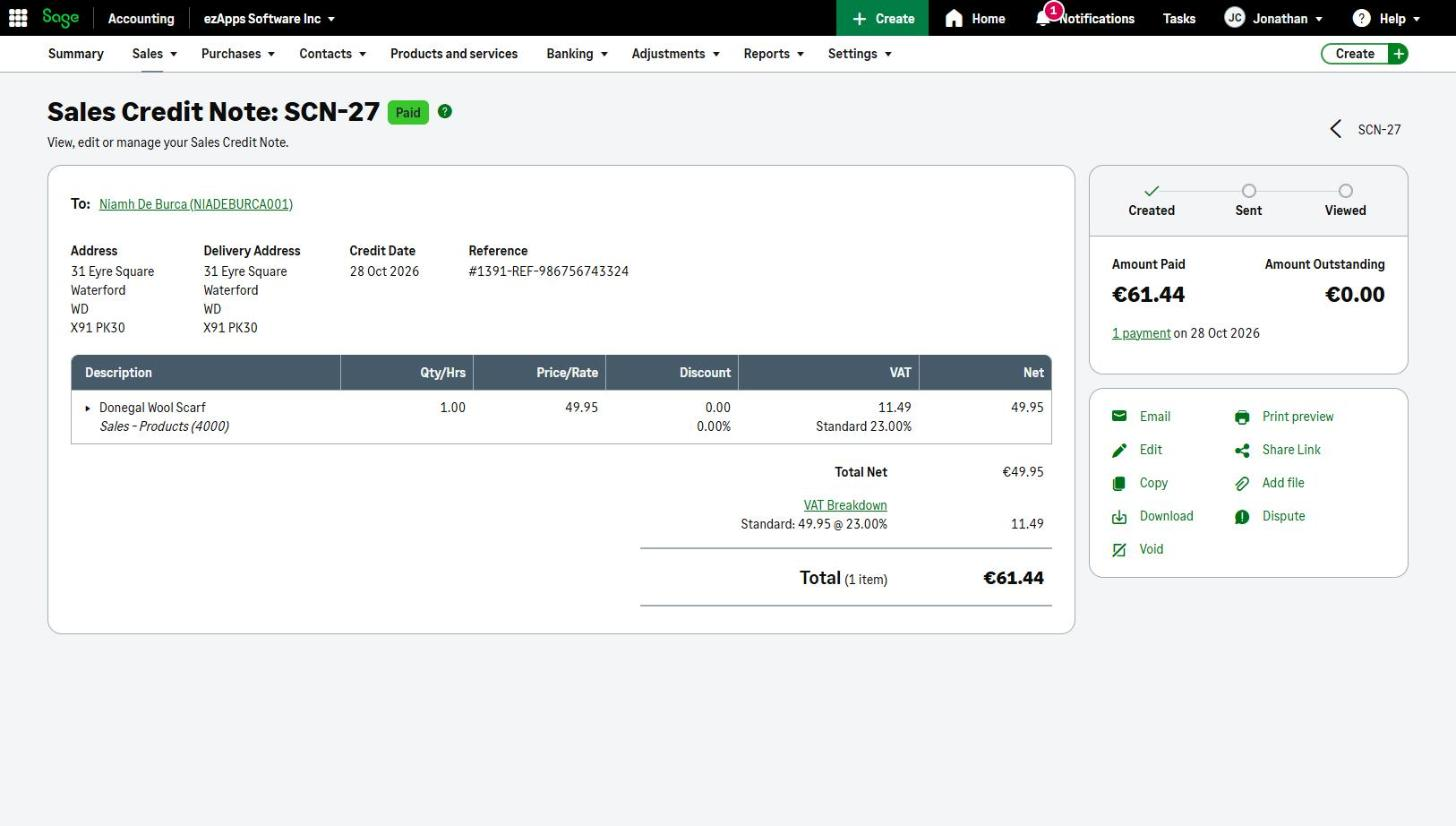
Task: Open the Reports dropdown menu
Action: point(774,54)
